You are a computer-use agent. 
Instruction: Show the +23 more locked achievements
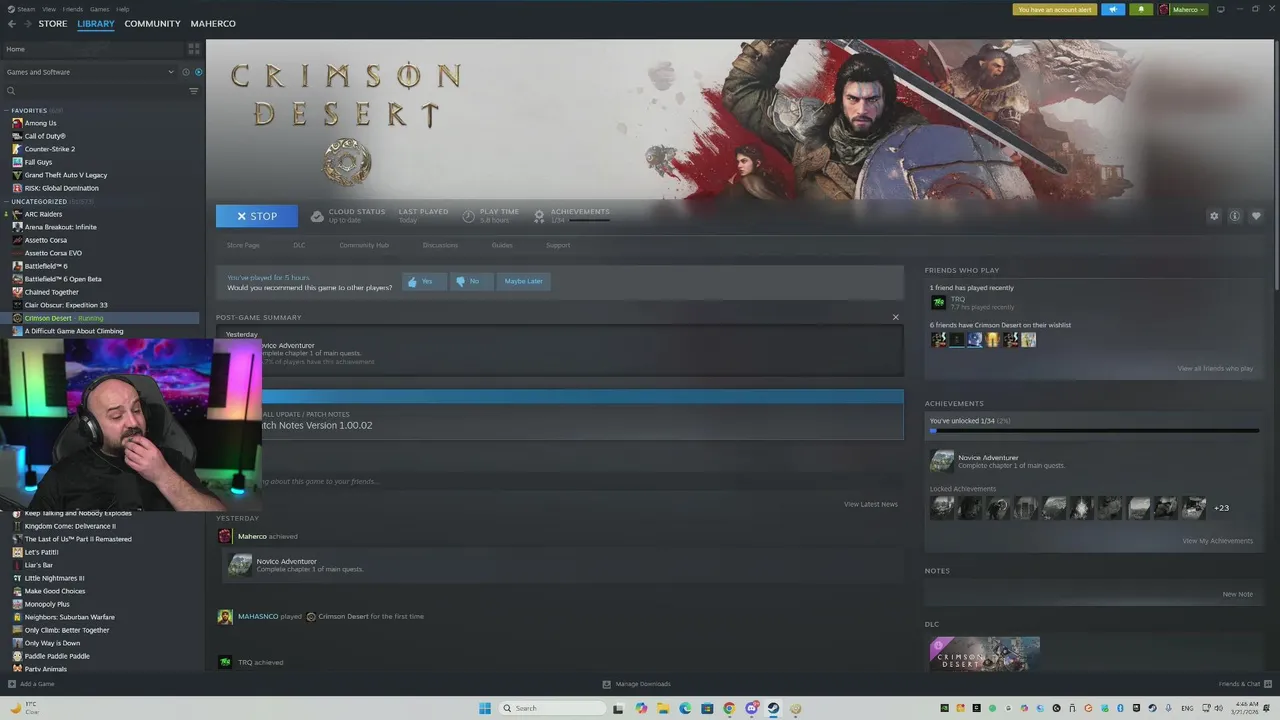tap(1221, 508)
